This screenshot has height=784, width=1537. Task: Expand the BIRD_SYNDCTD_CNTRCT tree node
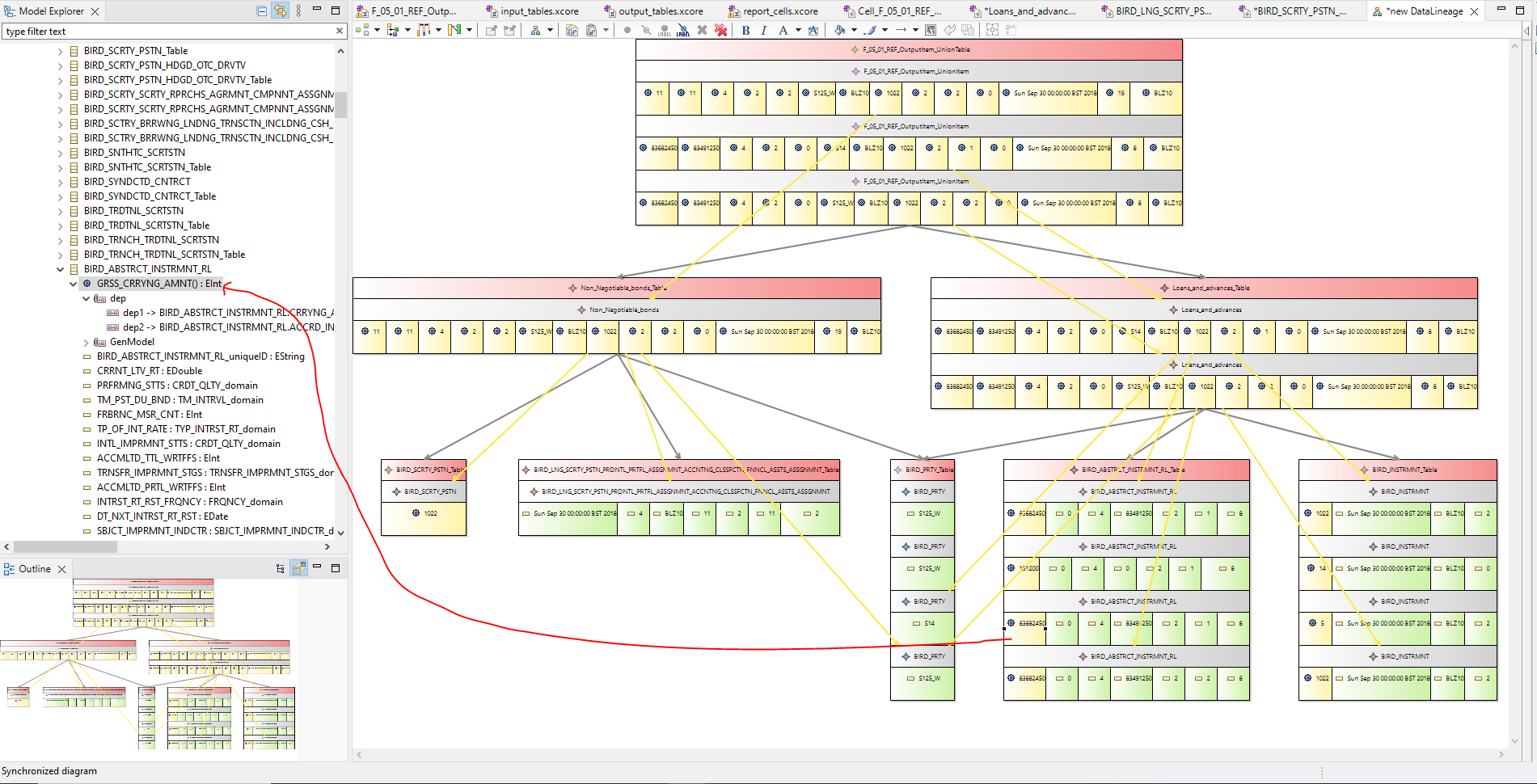(60, 181)
